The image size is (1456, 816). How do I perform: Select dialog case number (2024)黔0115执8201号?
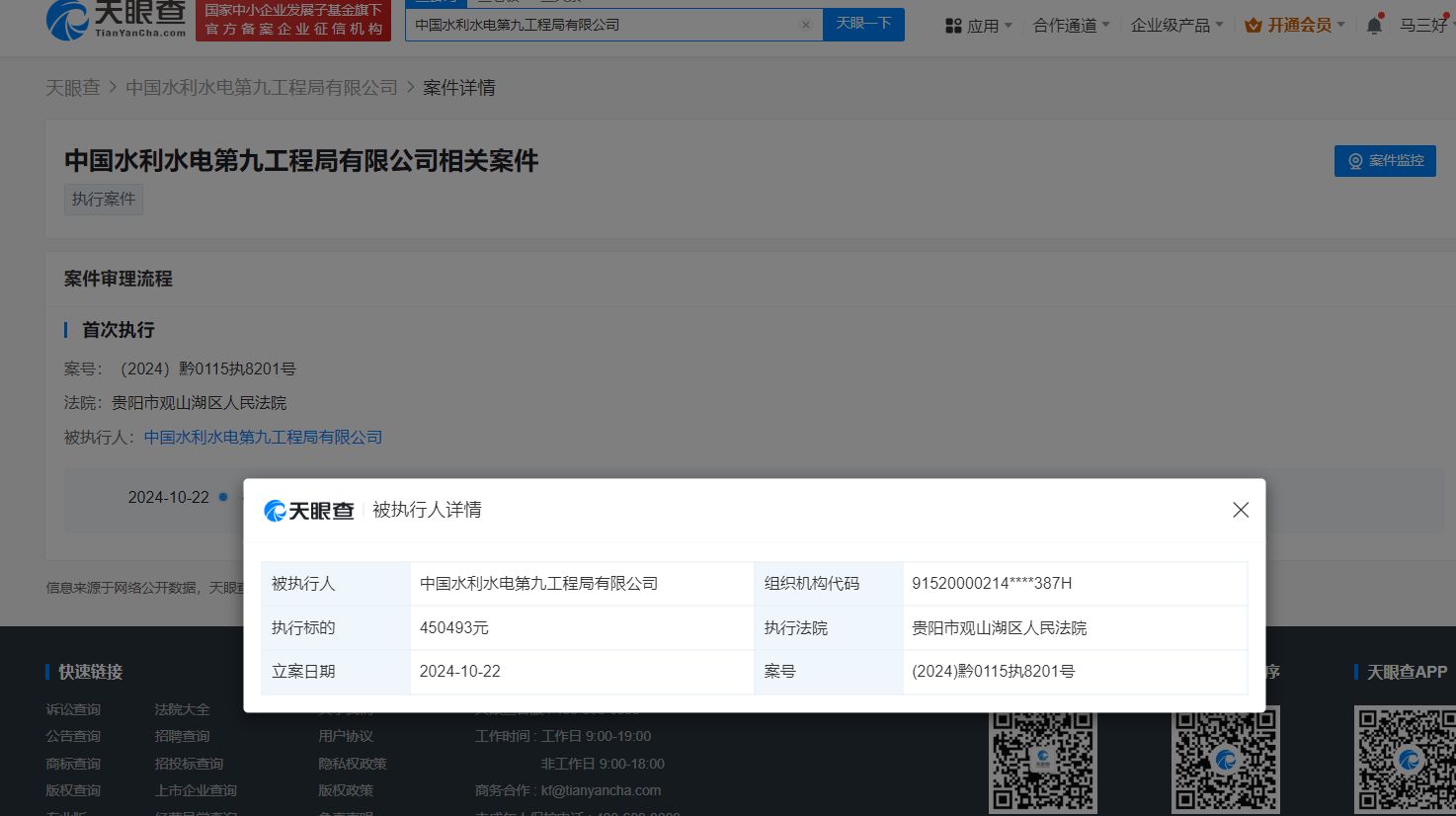tap(993, 671)
